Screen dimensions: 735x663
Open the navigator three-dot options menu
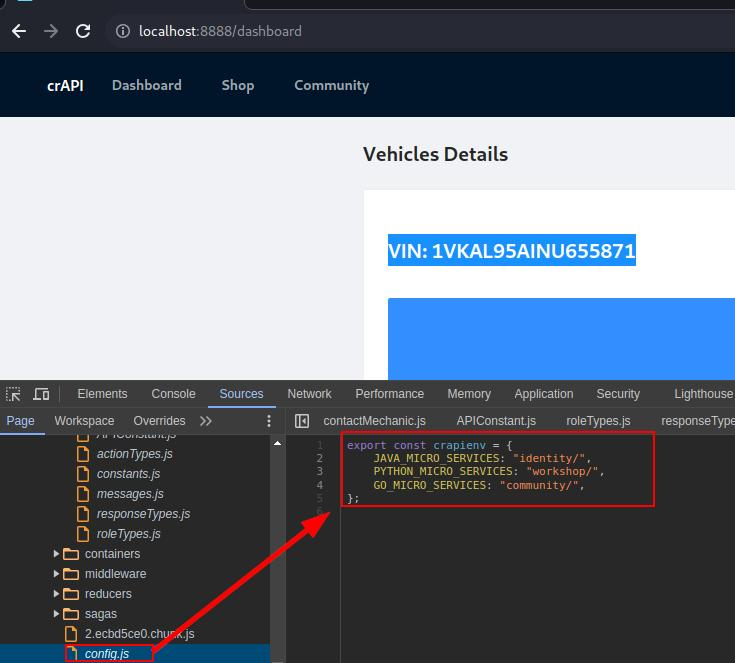[x=269, y=421]
